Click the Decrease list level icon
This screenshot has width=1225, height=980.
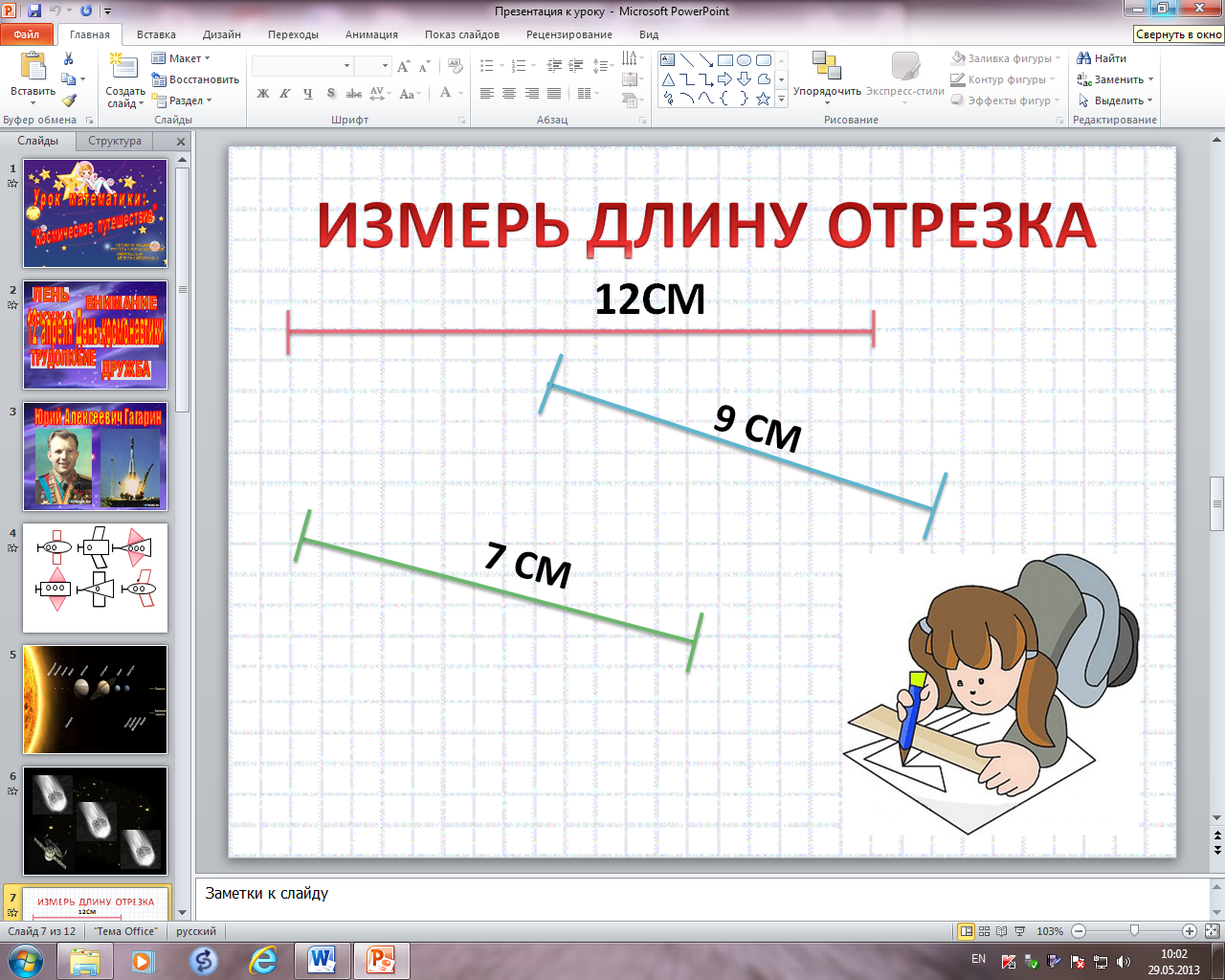coord(554,66)
